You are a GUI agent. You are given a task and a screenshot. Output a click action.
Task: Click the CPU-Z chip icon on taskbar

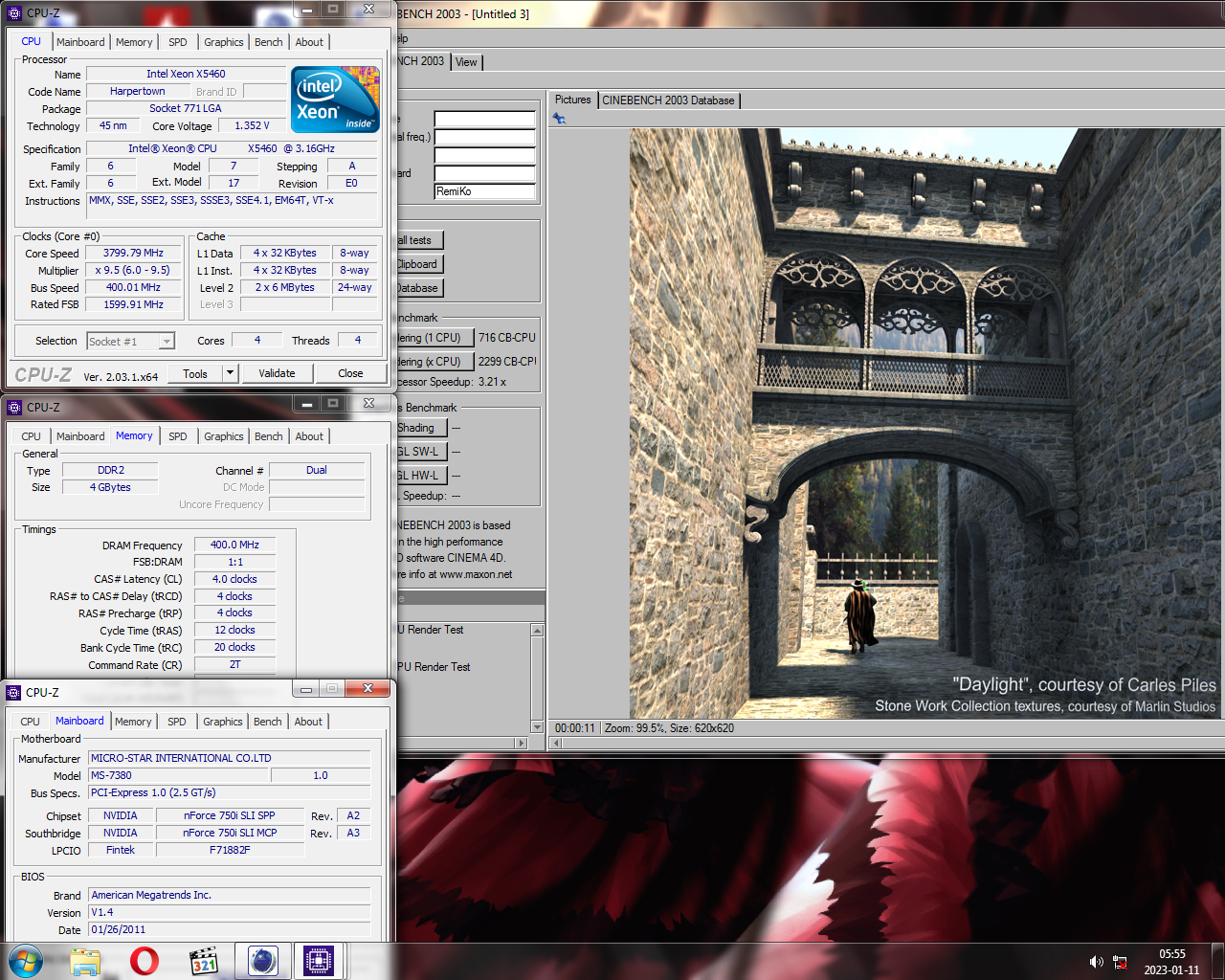(x=319, y=960)
